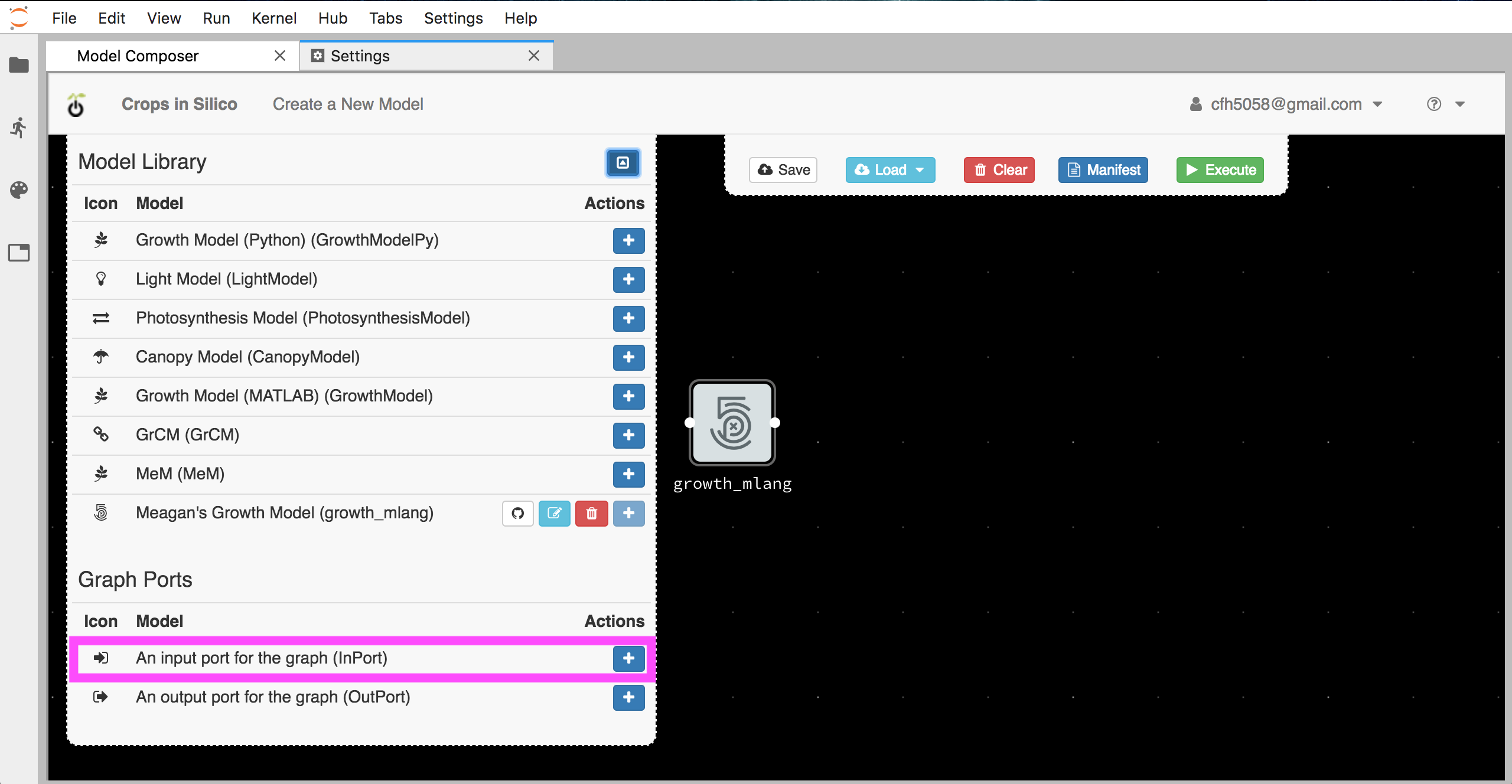Open GitHub link for Meagan's Growth Model
1512x784 pixels.
(x=518, y=513)
